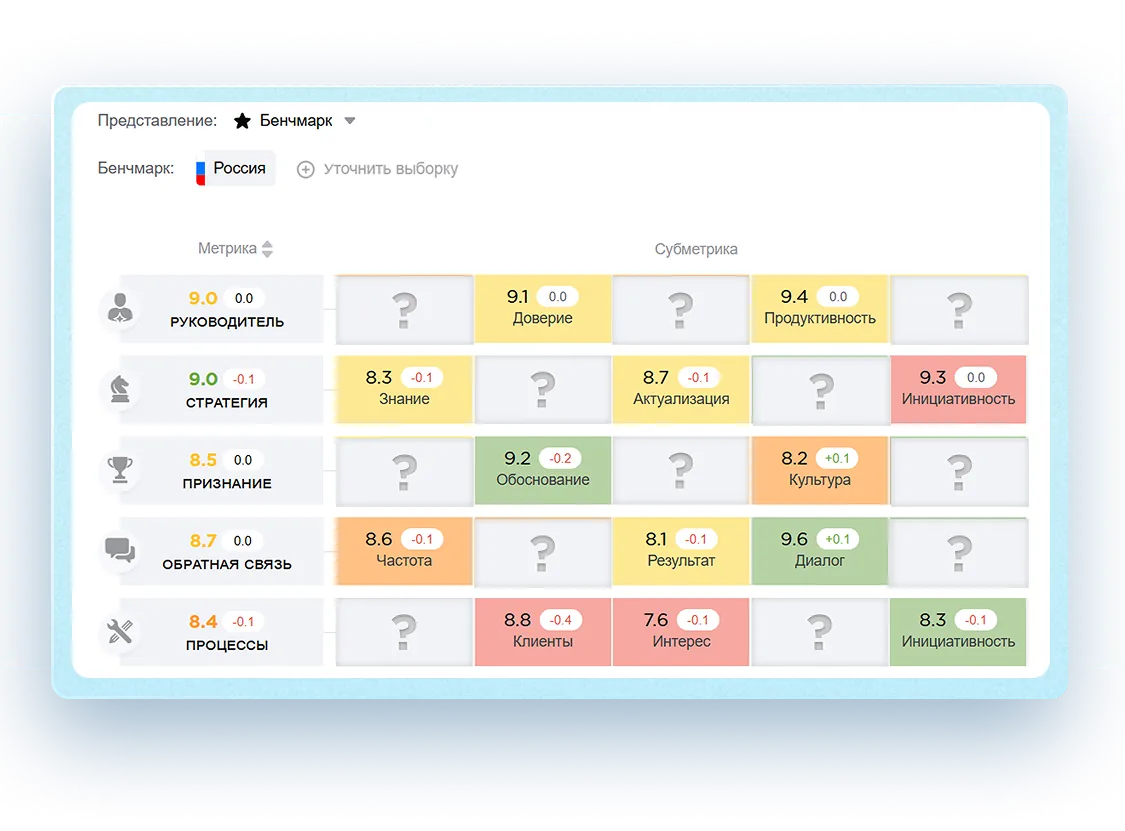This screenshot has width=1125, height=831.
Task: Click the Уточнить выборку link
Action: [390, 169]
